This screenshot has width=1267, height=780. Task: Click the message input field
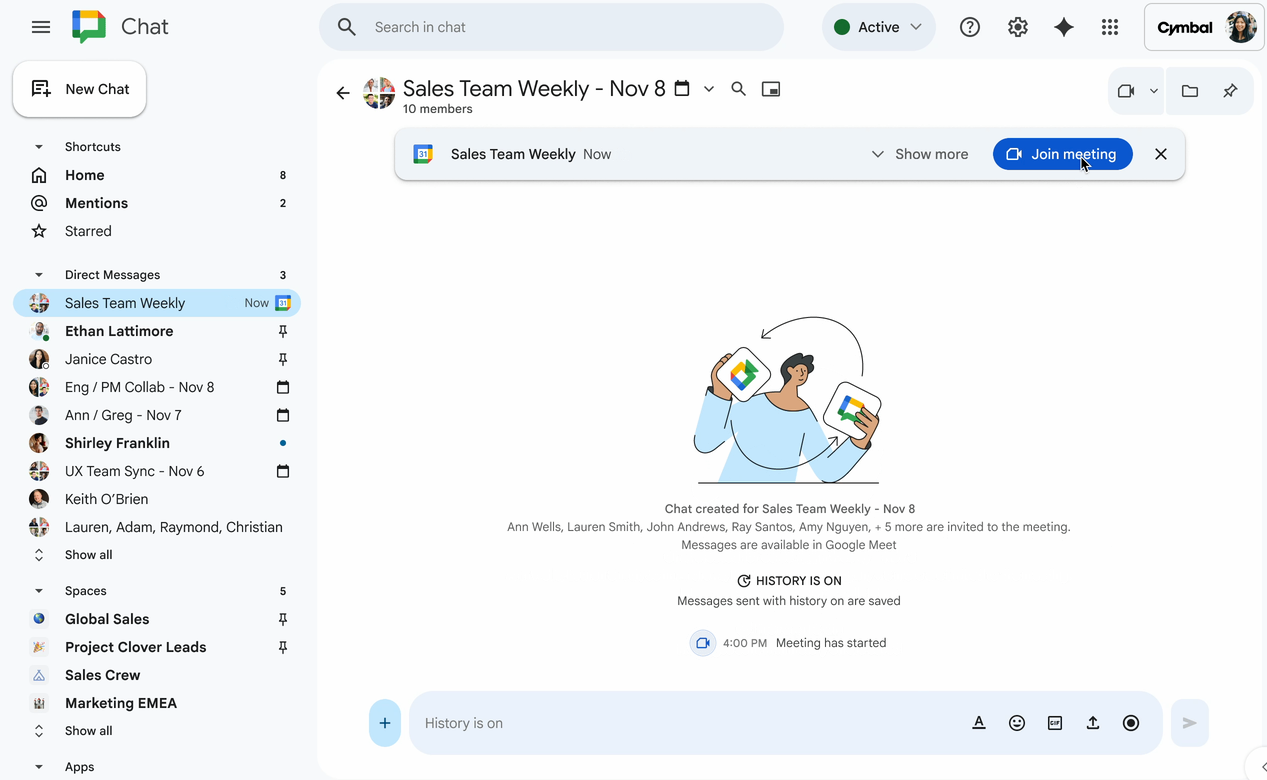690,723
